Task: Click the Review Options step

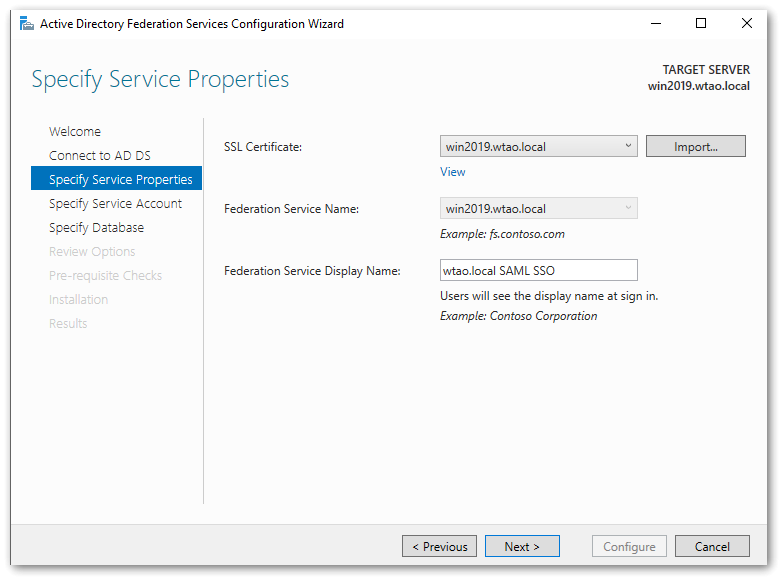Action: click(x=92, y=252)
